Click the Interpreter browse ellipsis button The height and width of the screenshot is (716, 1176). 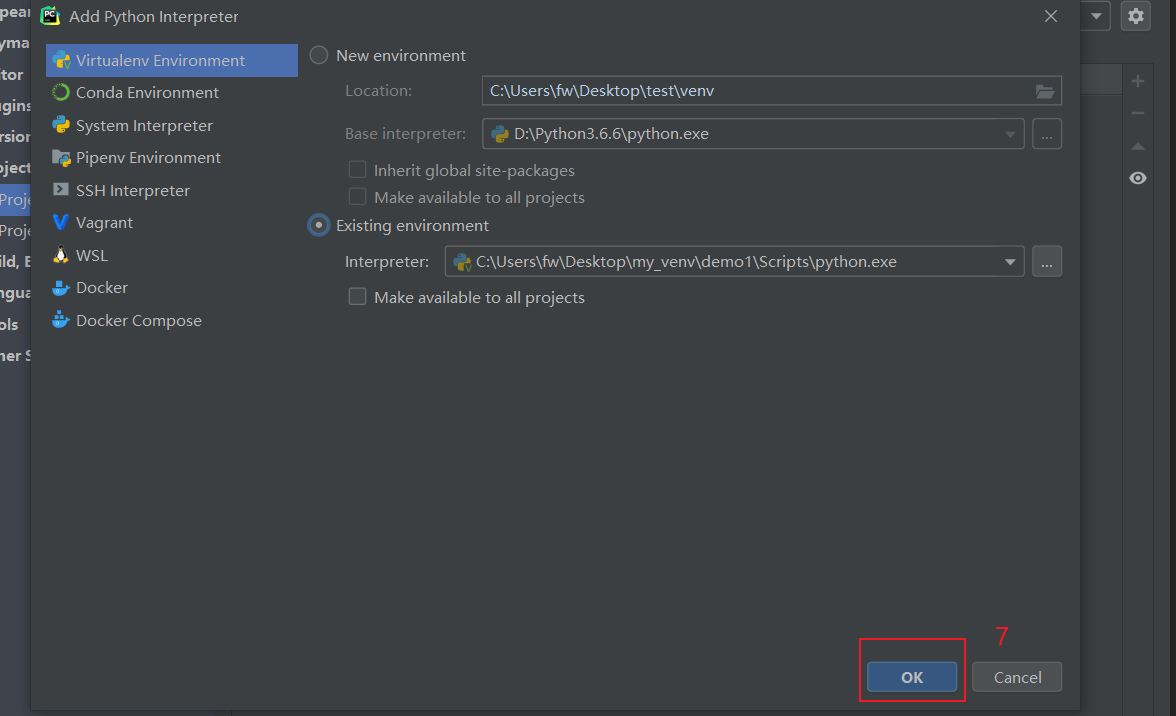pos(1047,262)
